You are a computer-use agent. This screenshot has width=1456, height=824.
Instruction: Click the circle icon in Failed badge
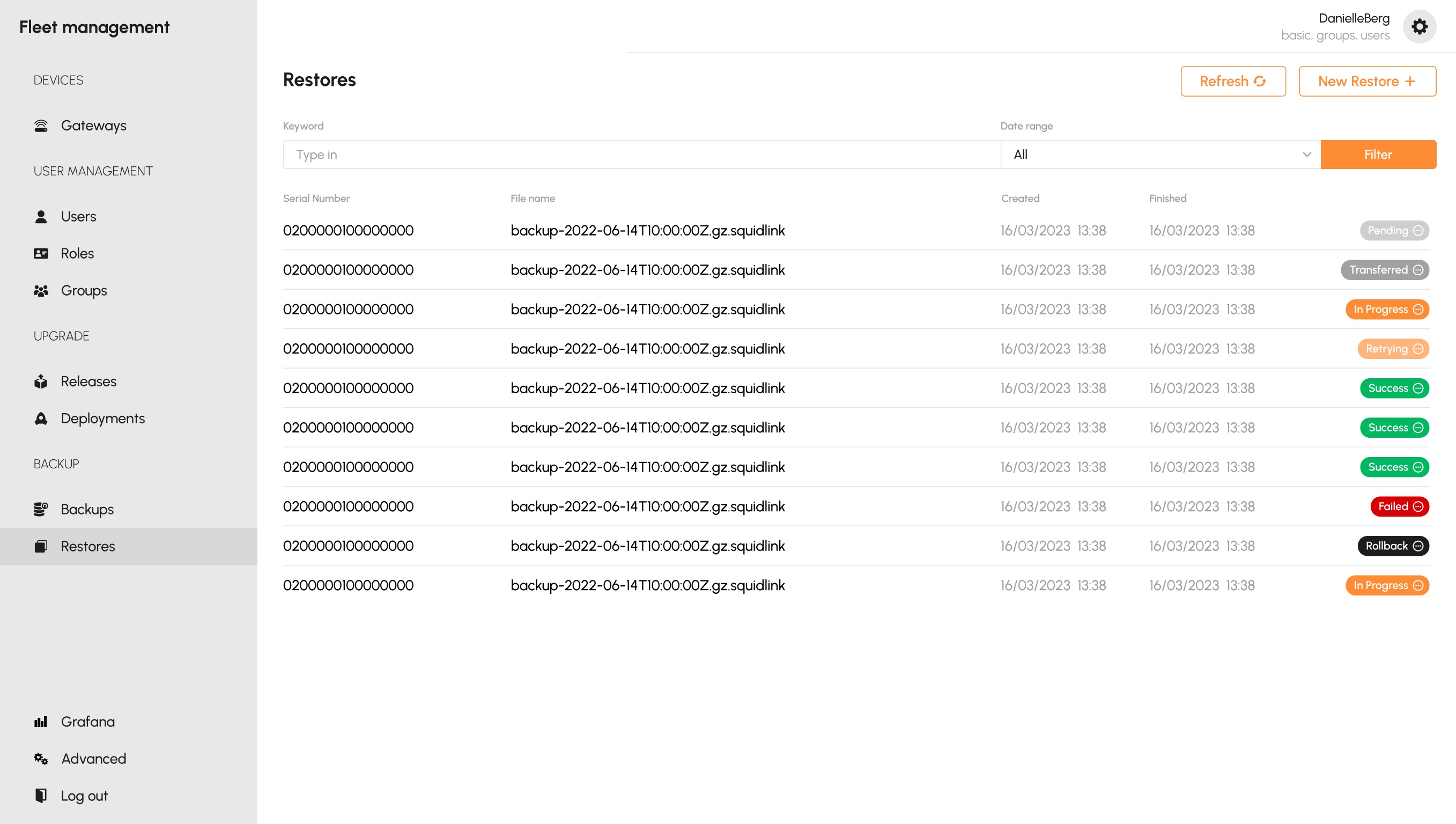1417,506
